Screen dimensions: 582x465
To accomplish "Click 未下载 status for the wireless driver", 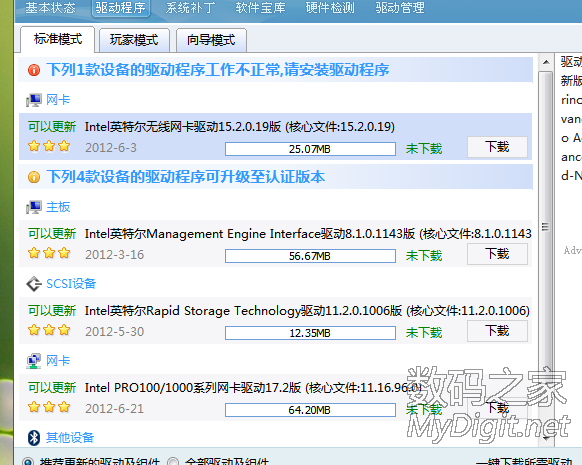I will coord(424,149).
